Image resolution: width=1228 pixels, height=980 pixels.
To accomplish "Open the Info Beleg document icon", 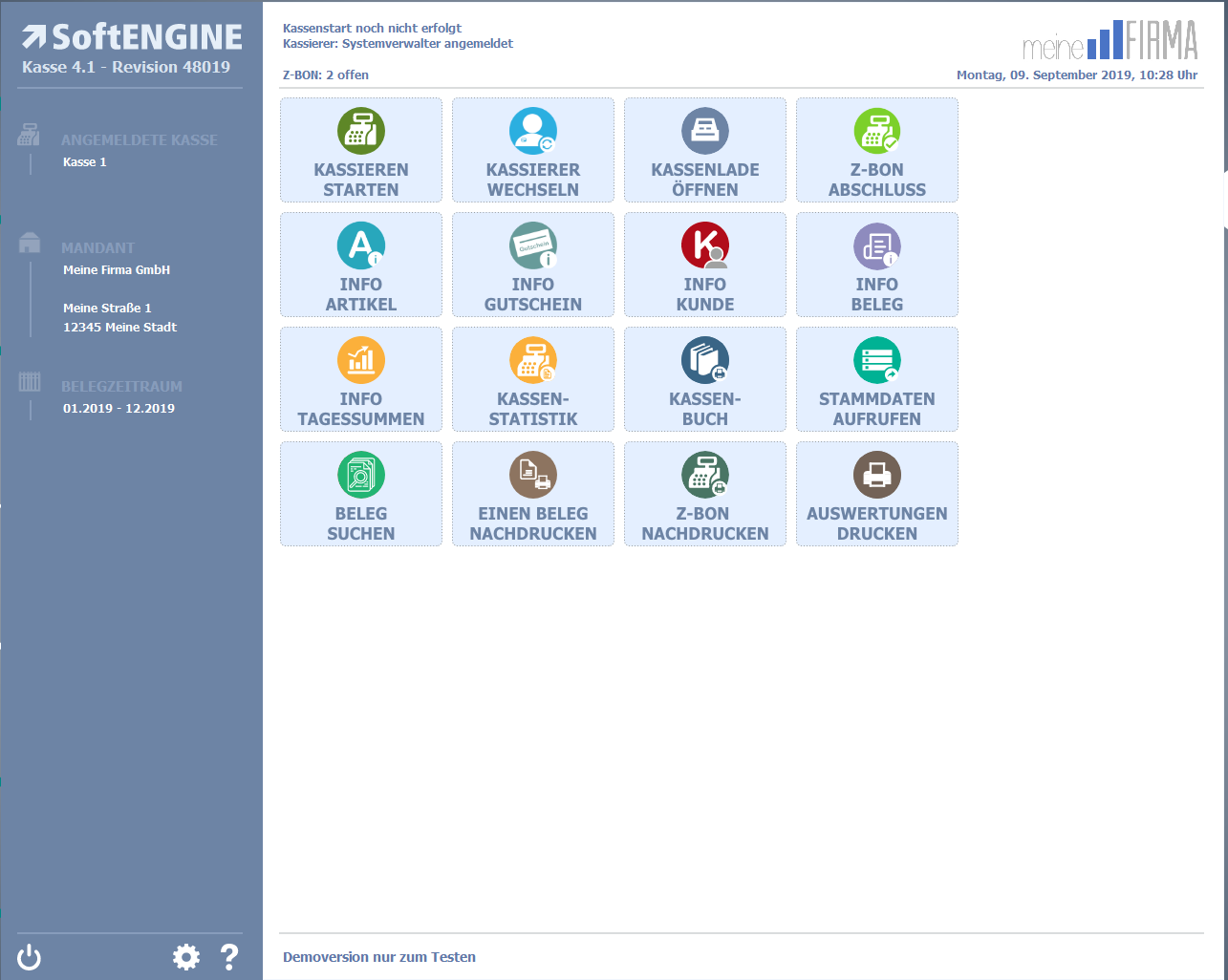I will (x=877, y=245).
